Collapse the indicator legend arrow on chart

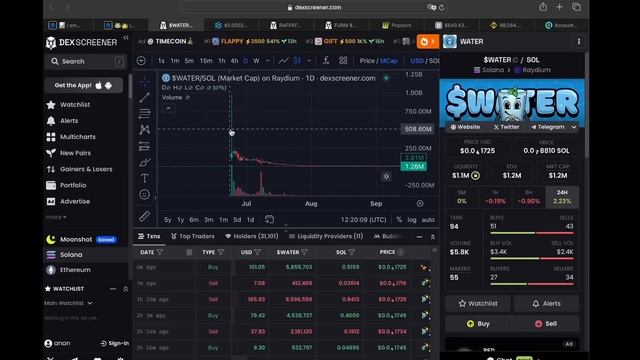click(x=168, y=108)
